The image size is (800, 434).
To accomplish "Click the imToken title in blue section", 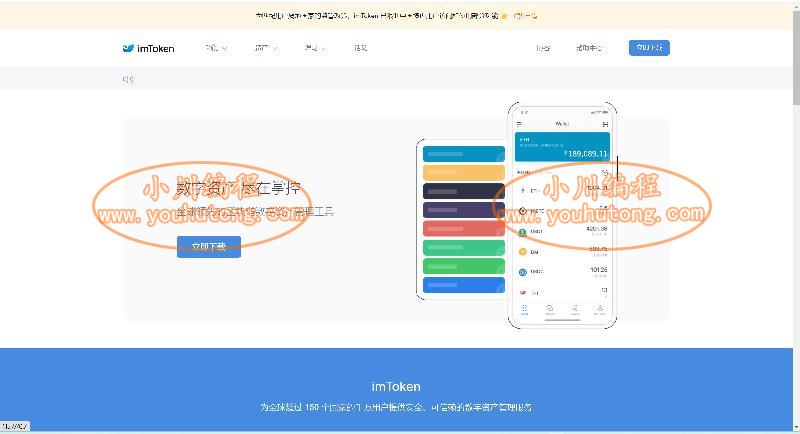I will tap(396, 387).
